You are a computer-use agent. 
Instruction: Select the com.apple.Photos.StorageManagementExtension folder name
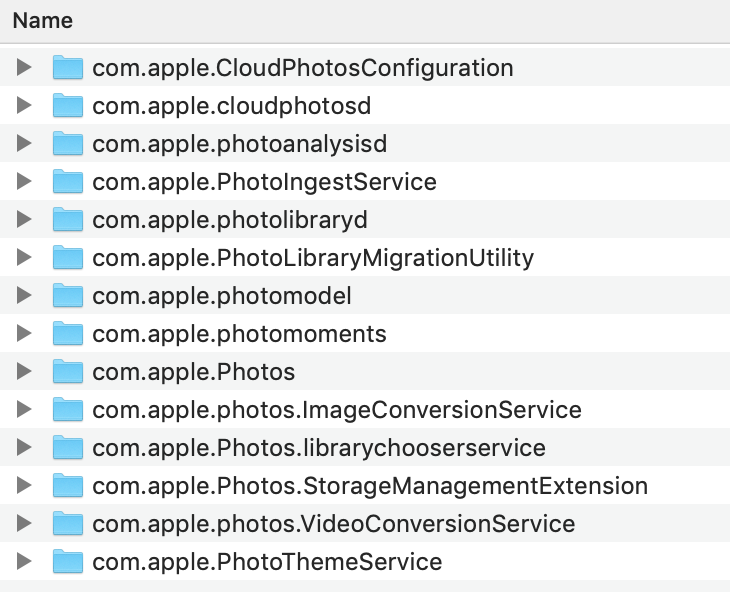click(370, 486)
